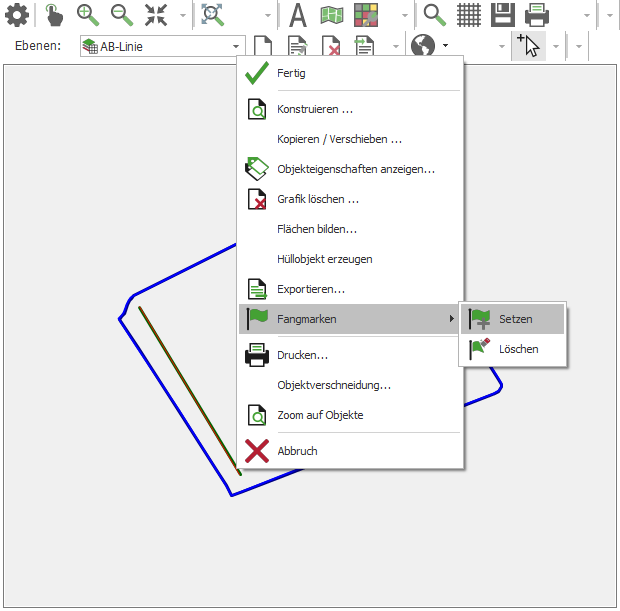Click Fertig in the context menu
This screenshot has width=620, height=611.
291,73
